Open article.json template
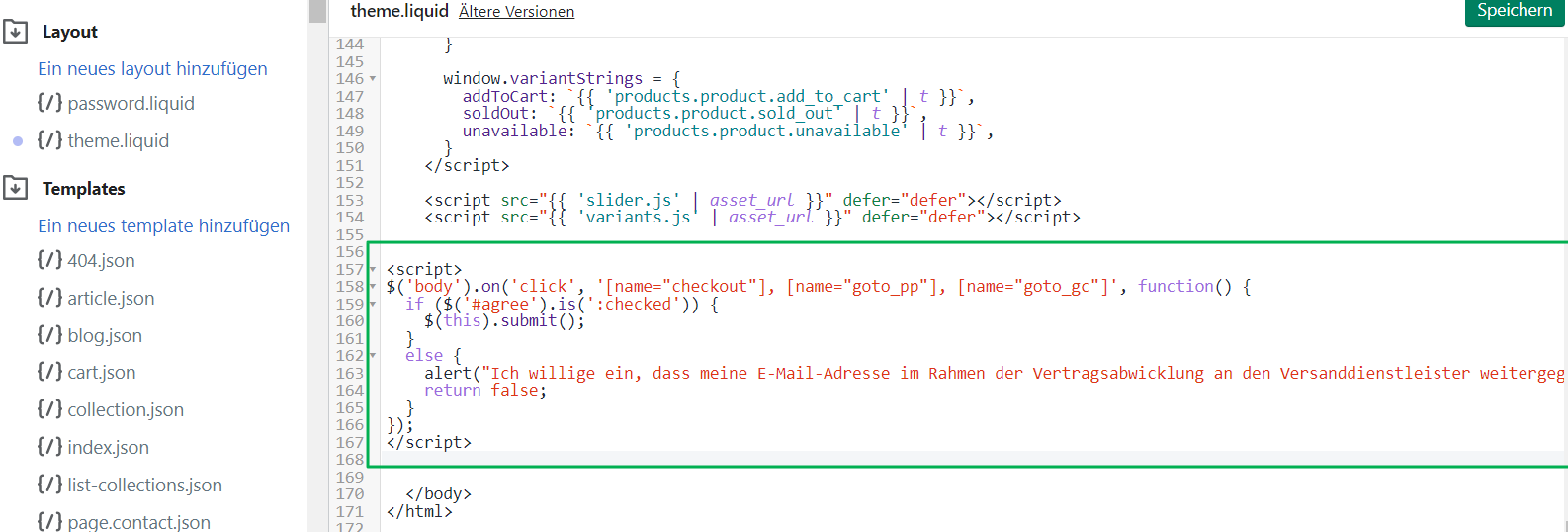1568x532 pixels. coord(111,298)
